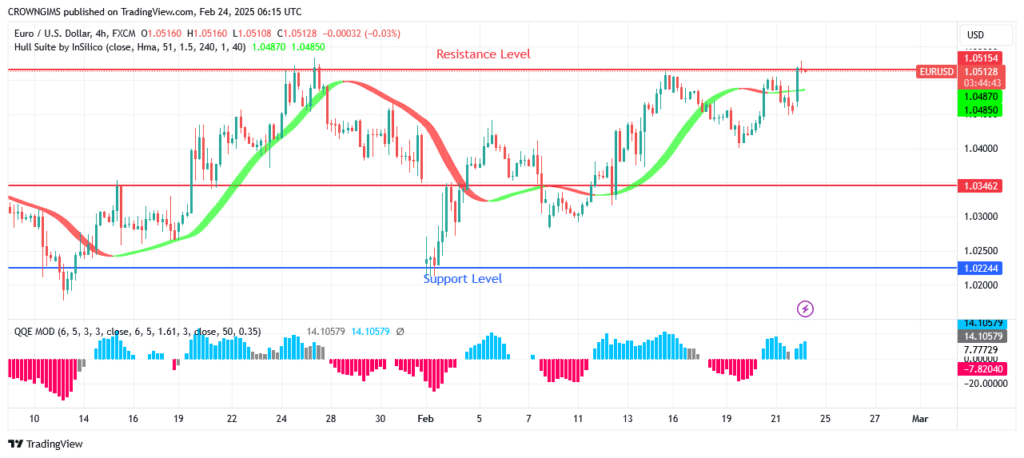Screen dimensions: 1024x458
Task: Click the Support Level text annotation
Action: click(462, 279)
